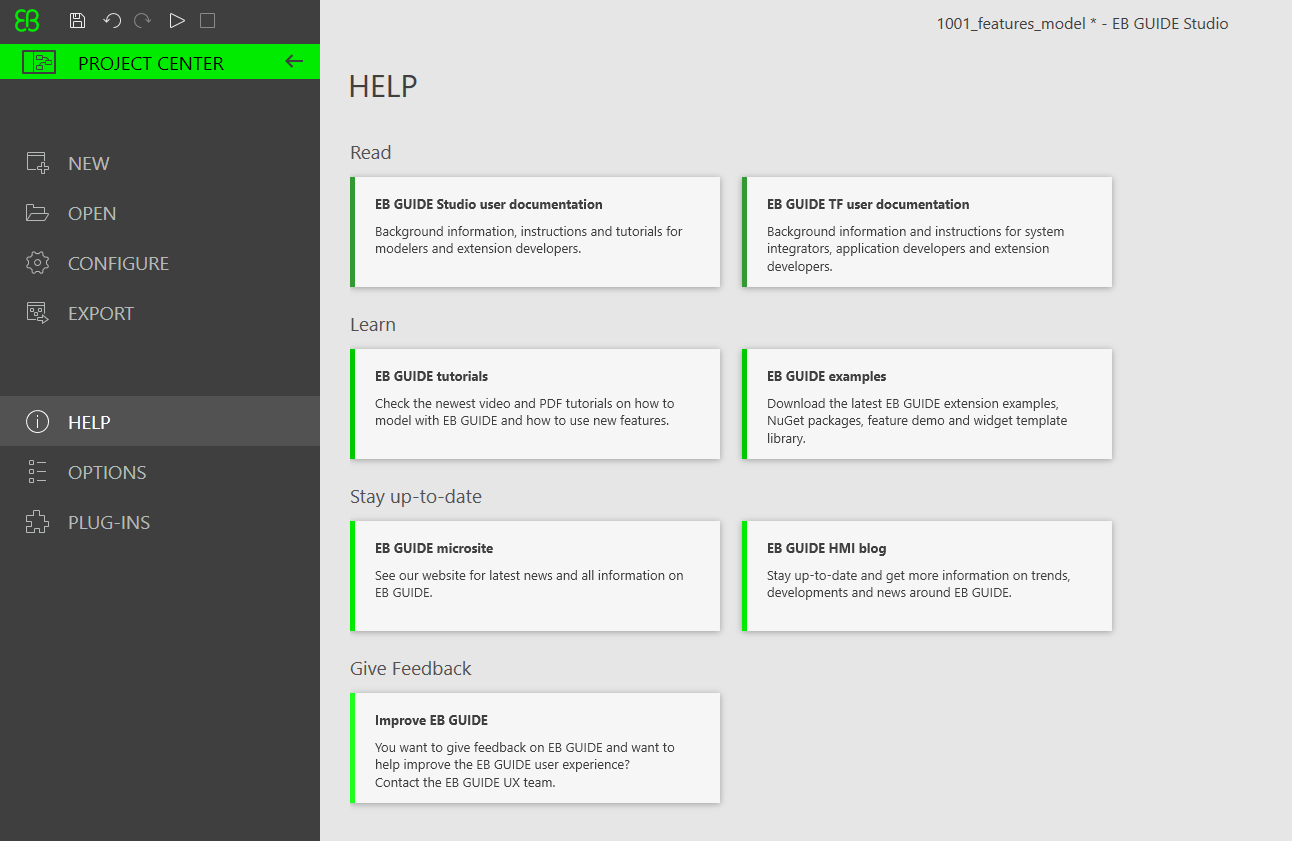This screenshot has width=1292, height=841.
Task: Click the Export icon
Action: tap(37, 313)
